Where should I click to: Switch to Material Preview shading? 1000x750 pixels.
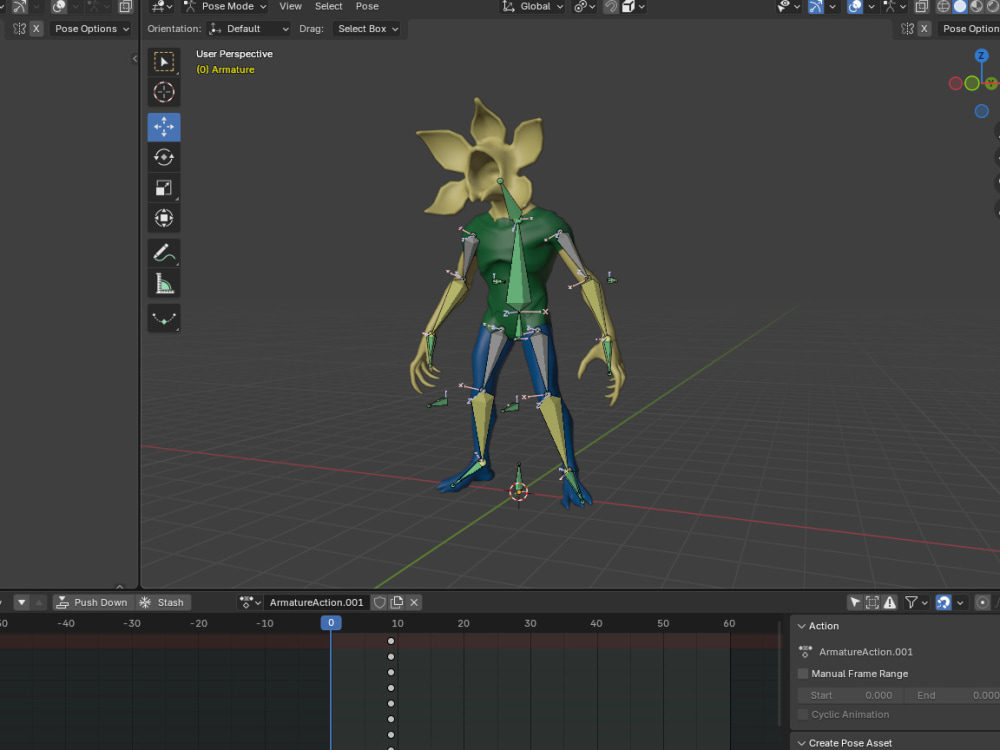point(976,6)
